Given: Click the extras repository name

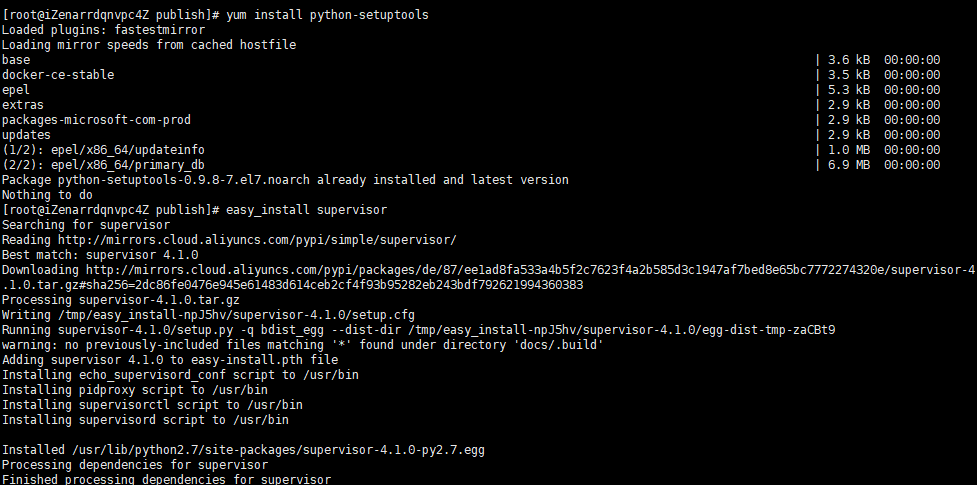Looking at the screenshot, I should point(23,105).
